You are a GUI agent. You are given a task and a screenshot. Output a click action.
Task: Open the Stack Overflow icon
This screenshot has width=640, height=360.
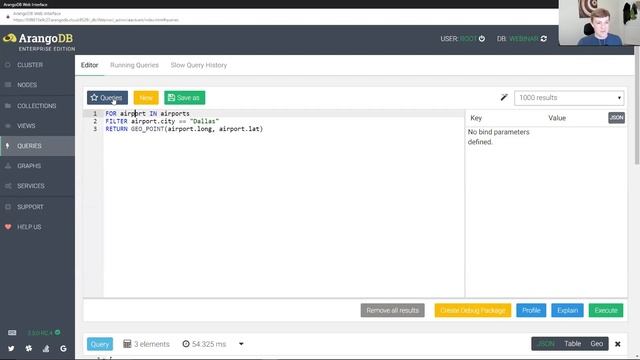(46, 349)
